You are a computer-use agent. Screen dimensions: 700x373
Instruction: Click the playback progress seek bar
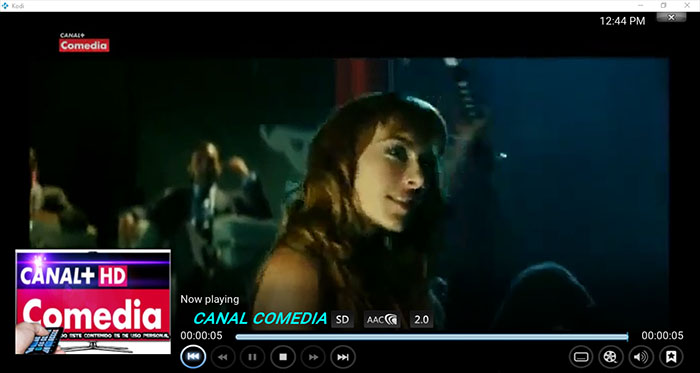[432, 337]
